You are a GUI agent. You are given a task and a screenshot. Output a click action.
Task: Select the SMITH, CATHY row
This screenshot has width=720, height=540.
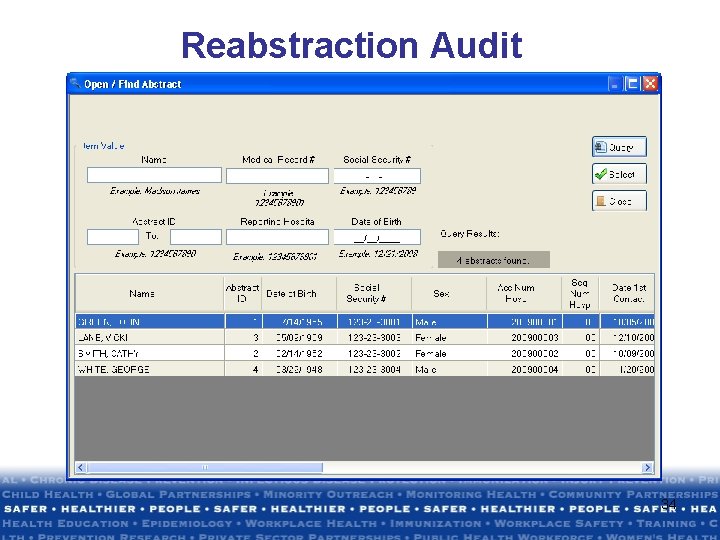click(x=365, y=353)
